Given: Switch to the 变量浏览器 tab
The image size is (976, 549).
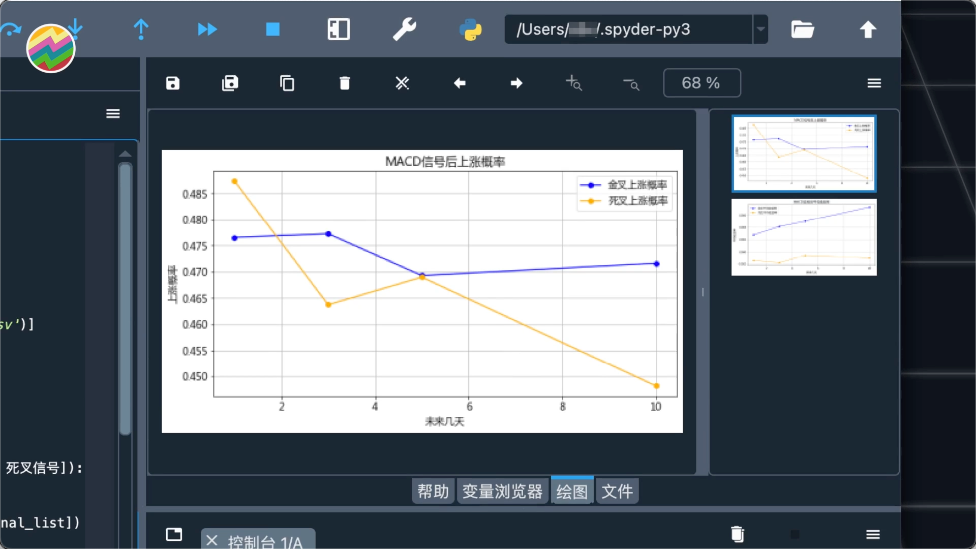Looking at the screenshot, I should [x=503, y=491].
